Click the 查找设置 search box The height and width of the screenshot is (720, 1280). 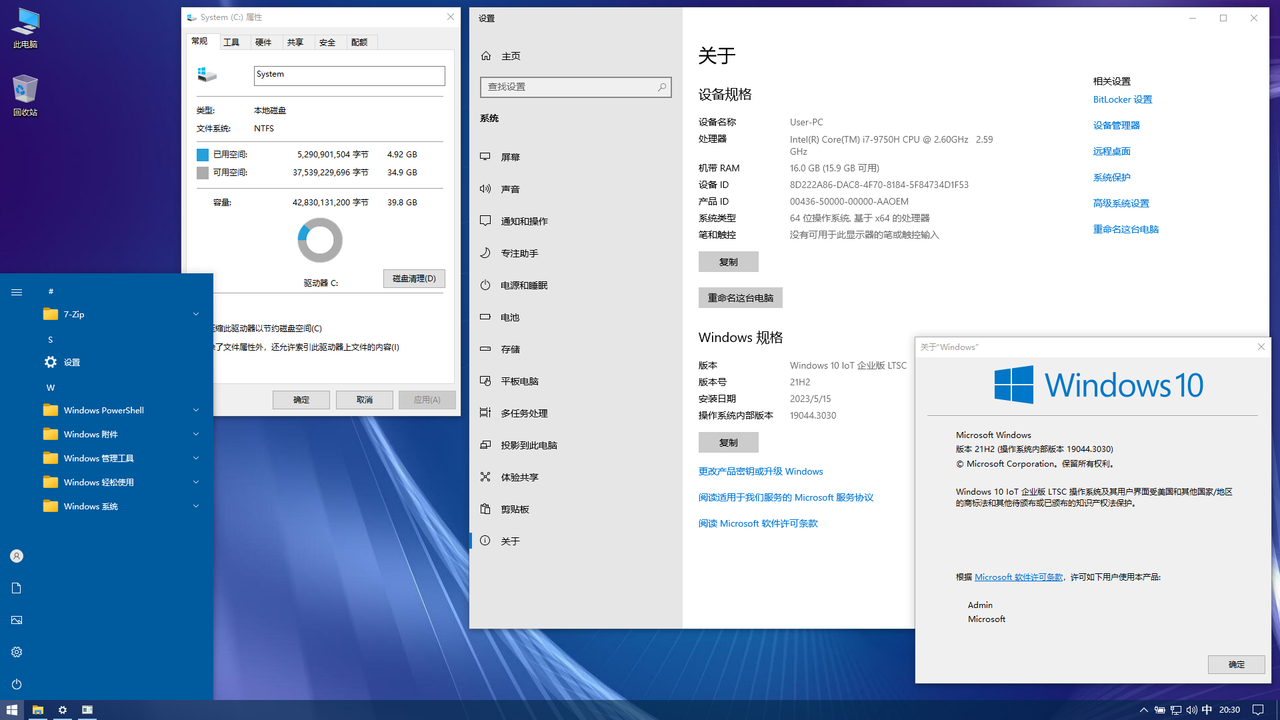(x=575, y=87)
